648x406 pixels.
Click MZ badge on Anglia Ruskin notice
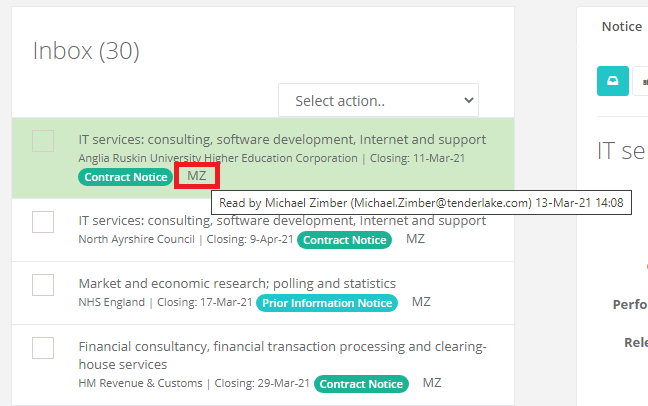tap(197, 176)
